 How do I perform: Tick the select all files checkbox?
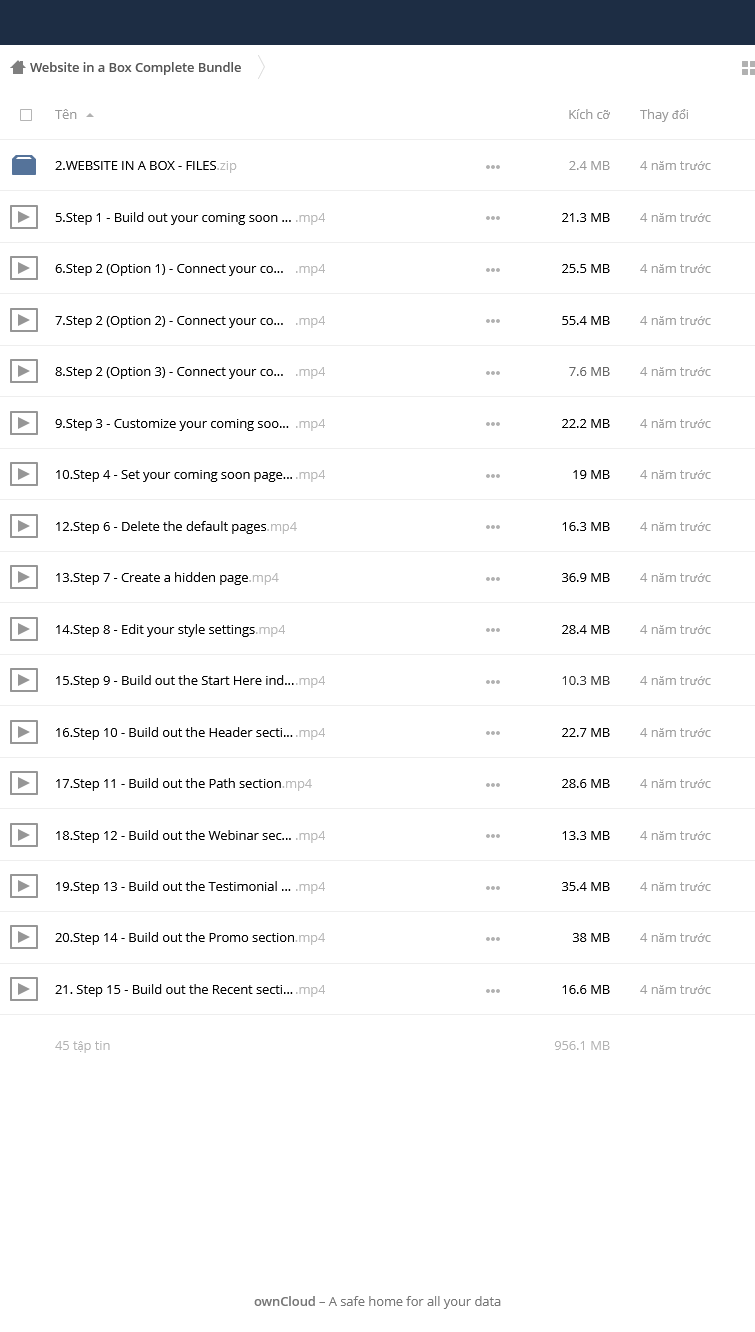coord(26,115)
